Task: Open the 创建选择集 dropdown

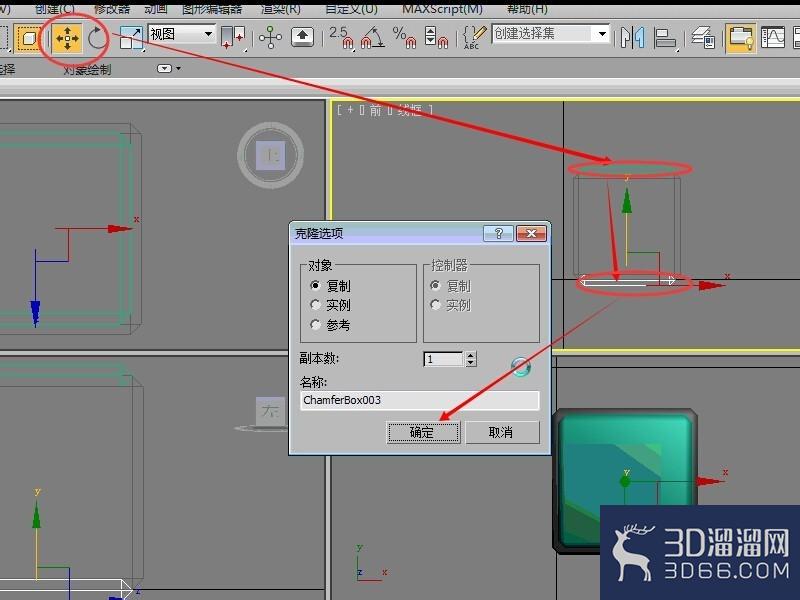Action: click(551, 34)
